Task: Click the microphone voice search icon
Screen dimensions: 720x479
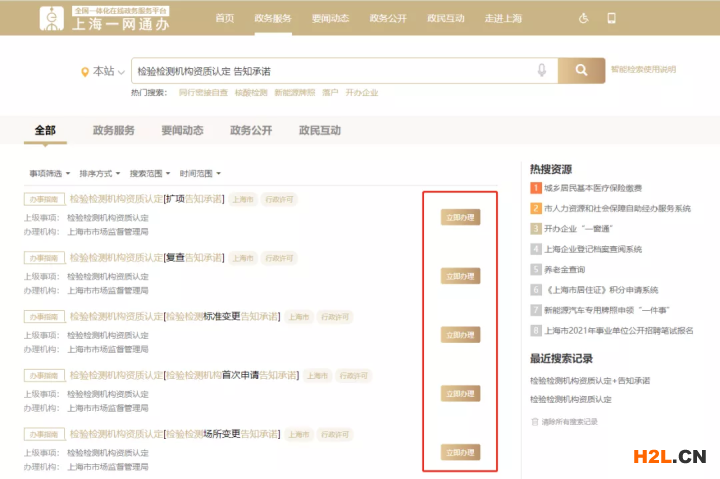Action: coord(541,71)
